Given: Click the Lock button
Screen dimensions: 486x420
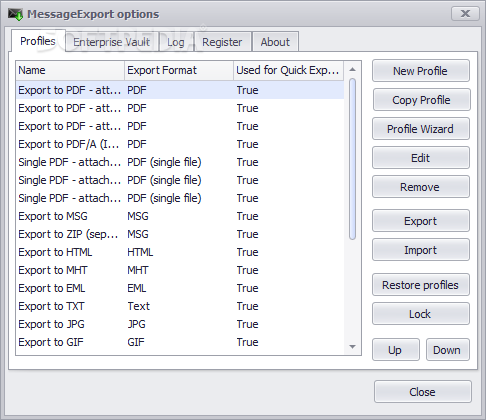Looking at the screenshot, I should click(421, 314).
